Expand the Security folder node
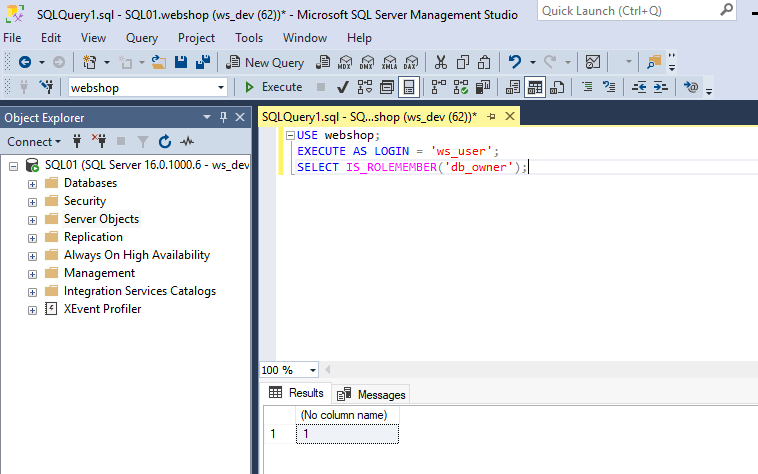 (32, 202)
